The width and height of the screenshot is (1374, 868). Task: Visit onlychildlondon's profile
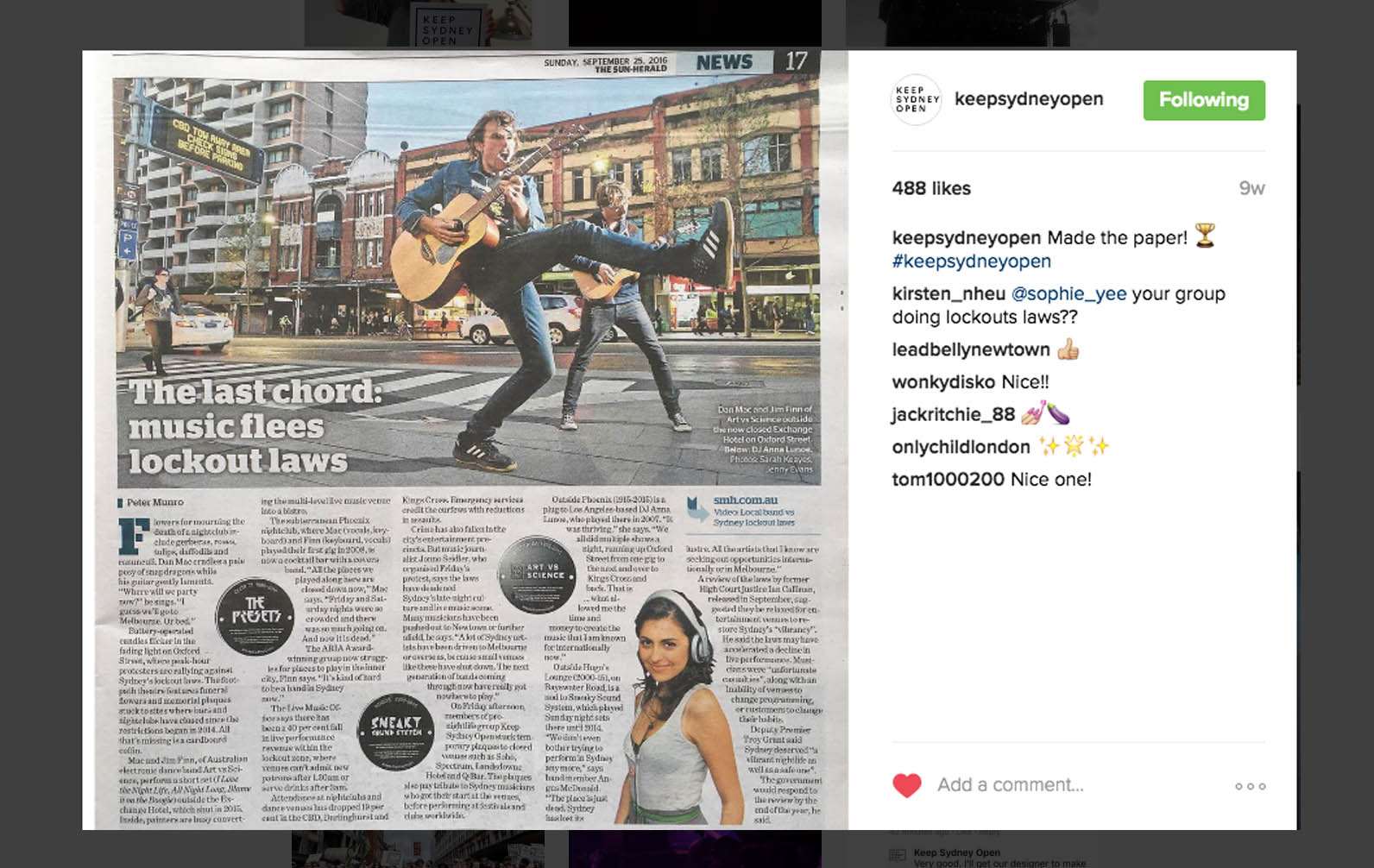[x=961, y=447]
